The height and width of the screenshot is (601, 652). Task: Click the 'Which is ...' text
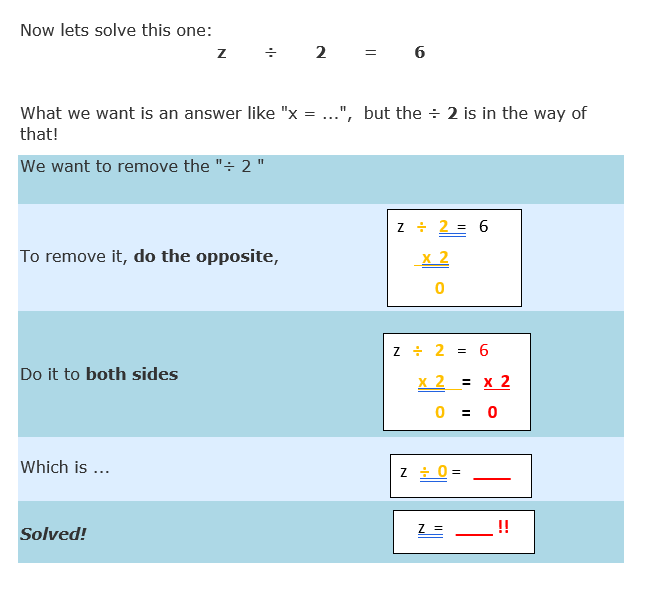[65, 467]
